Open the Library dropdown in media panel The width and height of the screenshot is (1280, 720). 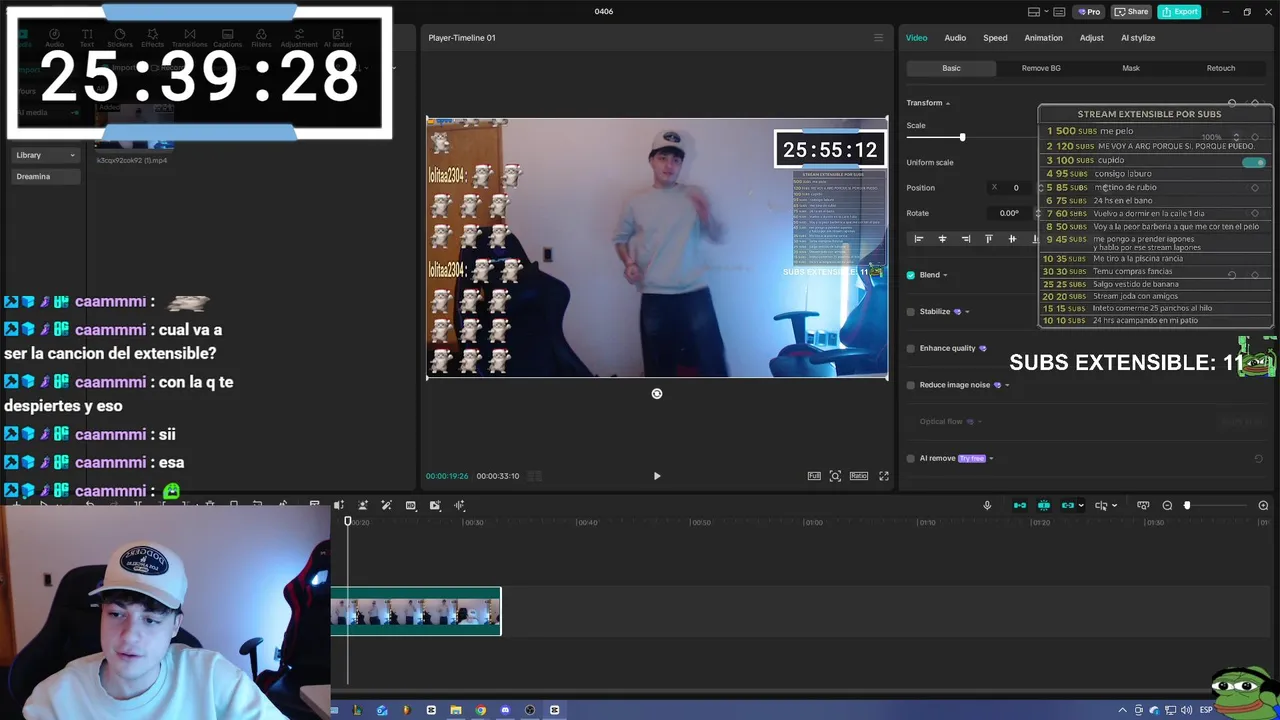(x=46, y=155)
